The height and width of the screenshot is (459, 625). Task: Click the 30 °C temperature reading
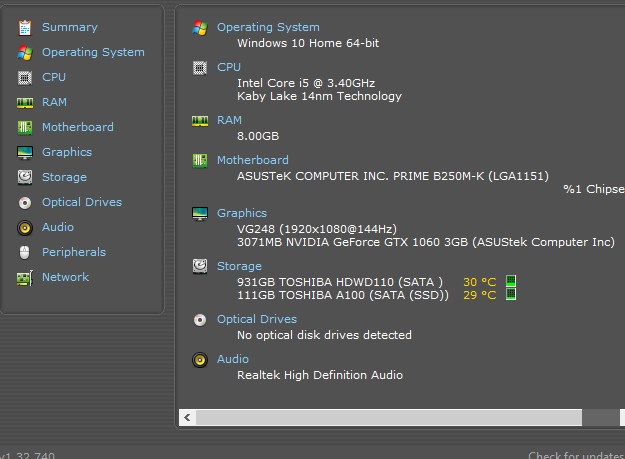[x=480, y=282]
